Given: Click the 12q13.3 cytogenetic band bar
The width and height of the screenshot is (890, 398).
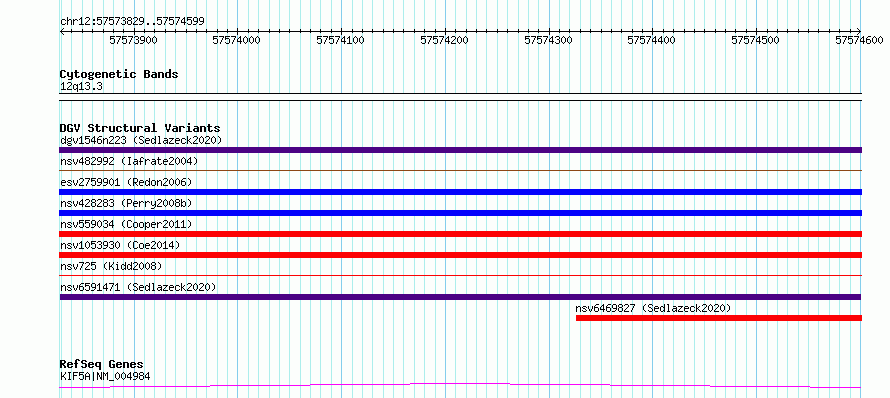Looking at the screenshot, I should click(x=460, y=97).
